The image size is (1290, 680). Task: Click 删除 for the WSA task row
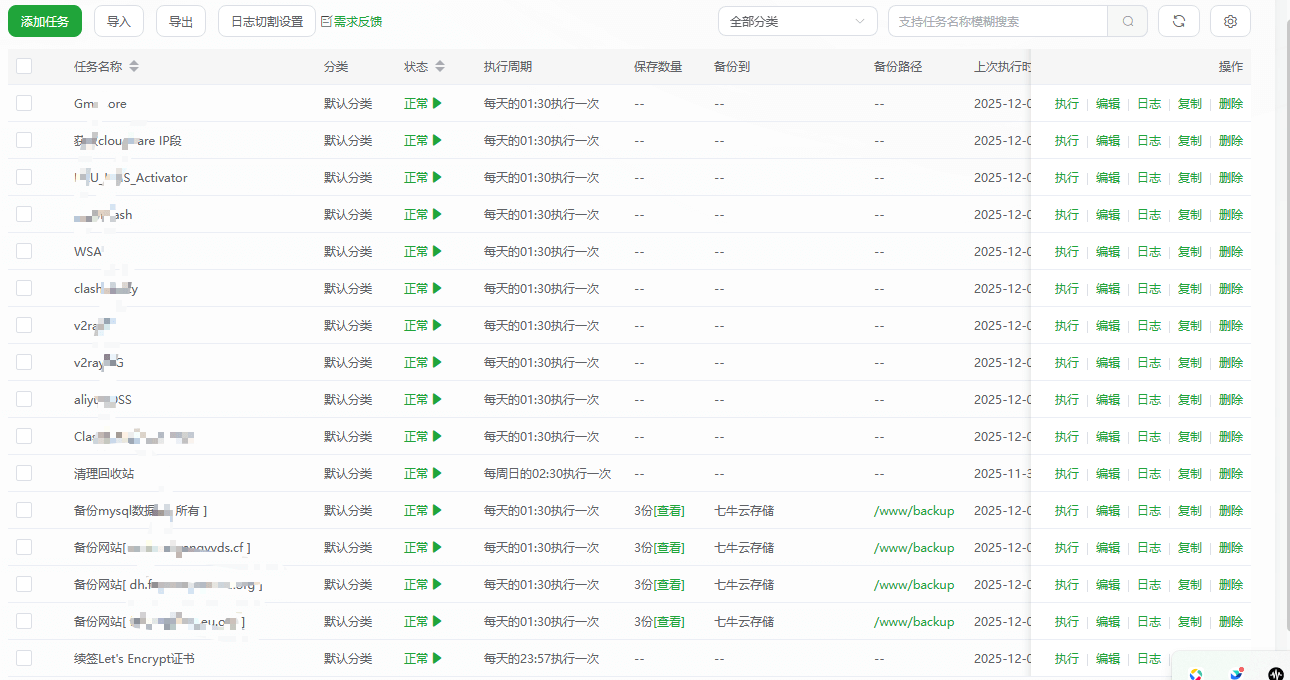(1231, 251)
